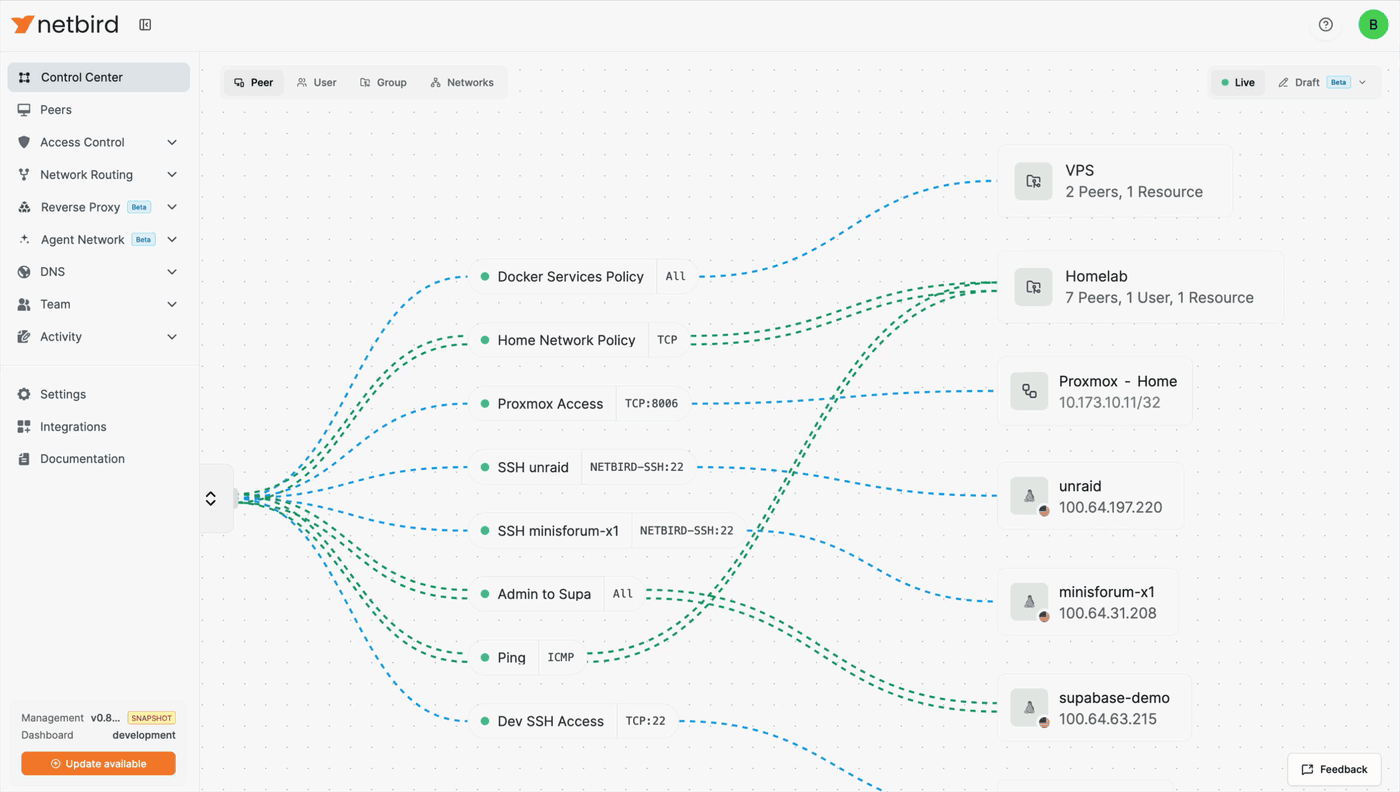Click status dot of Docker Services Policy
The image size is (1400, 792).
click(485, 276)
